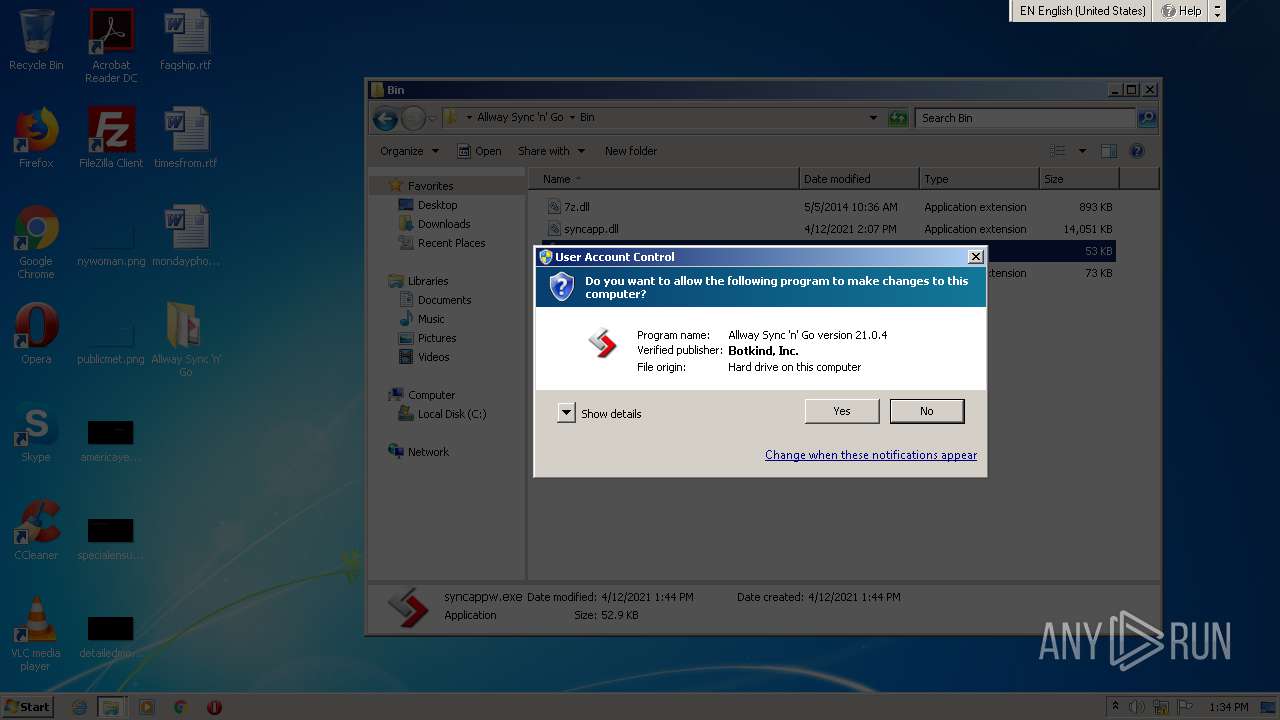Click volume icon in system tray
The width and height of the screenshot is (1280, 720).
point(1137,707)
